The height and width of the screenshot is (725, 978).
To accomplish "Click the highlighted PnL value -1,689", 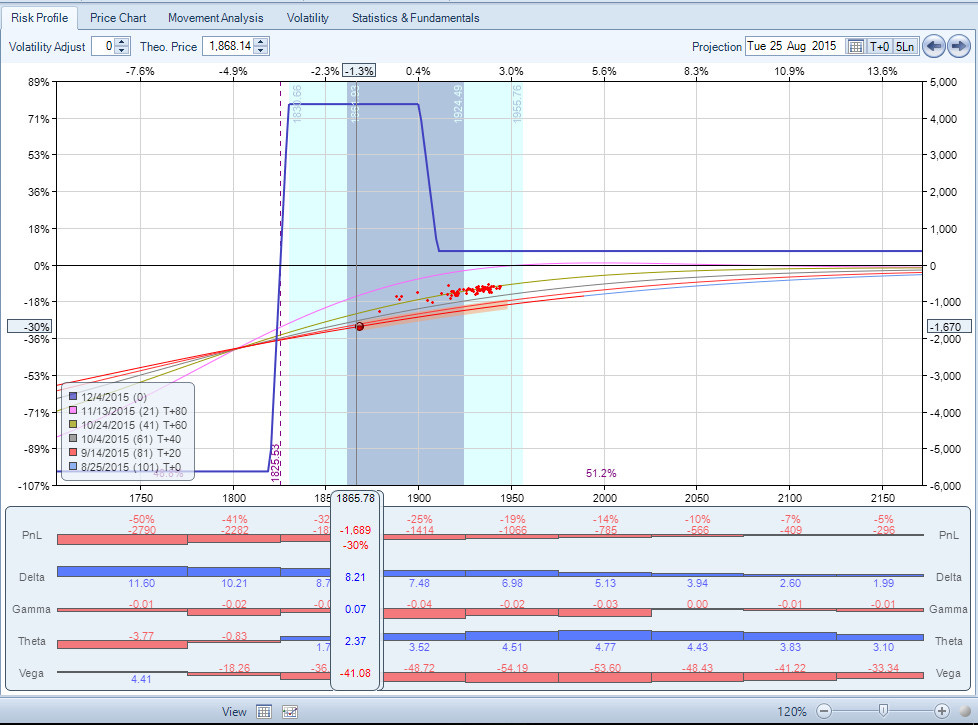I will click(x=356, y=530).
